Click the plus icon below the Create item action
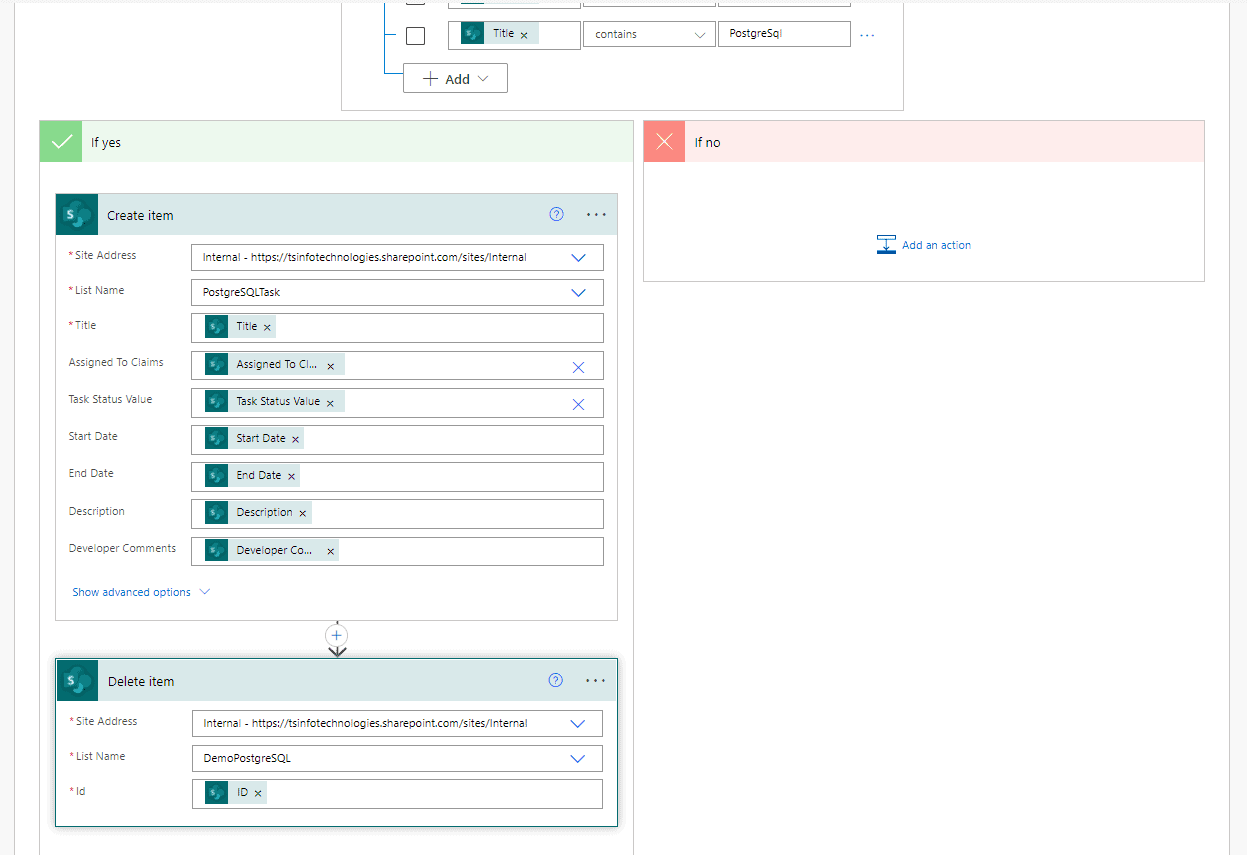Image resolution: width=1247 pixels, height=855 pixels. (336, 636)
